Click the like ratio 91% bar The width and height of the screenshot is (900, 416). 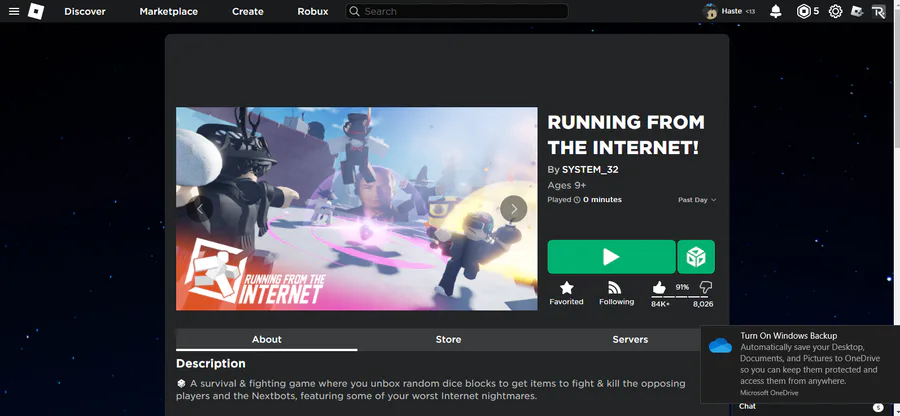pyautogui.click(x=682, y=297)
